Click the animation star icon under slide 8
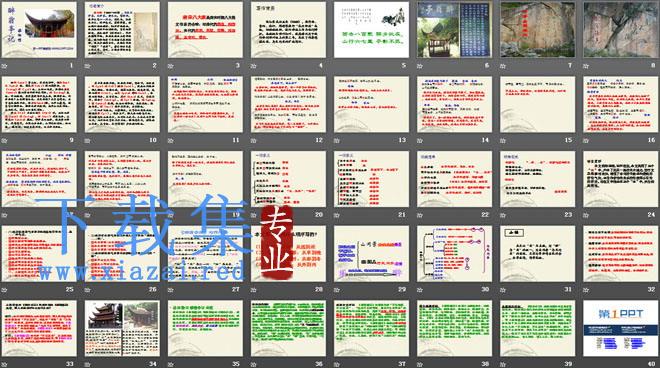This screenshot has height=368, width=660. pos(586,66)
